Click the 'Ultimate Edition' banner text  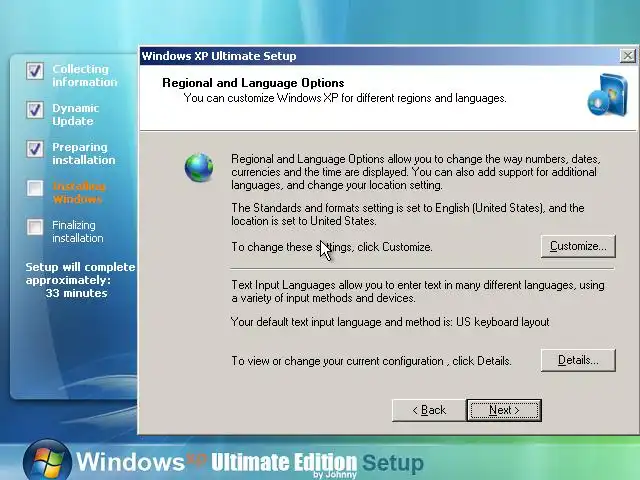pos(284,462)
